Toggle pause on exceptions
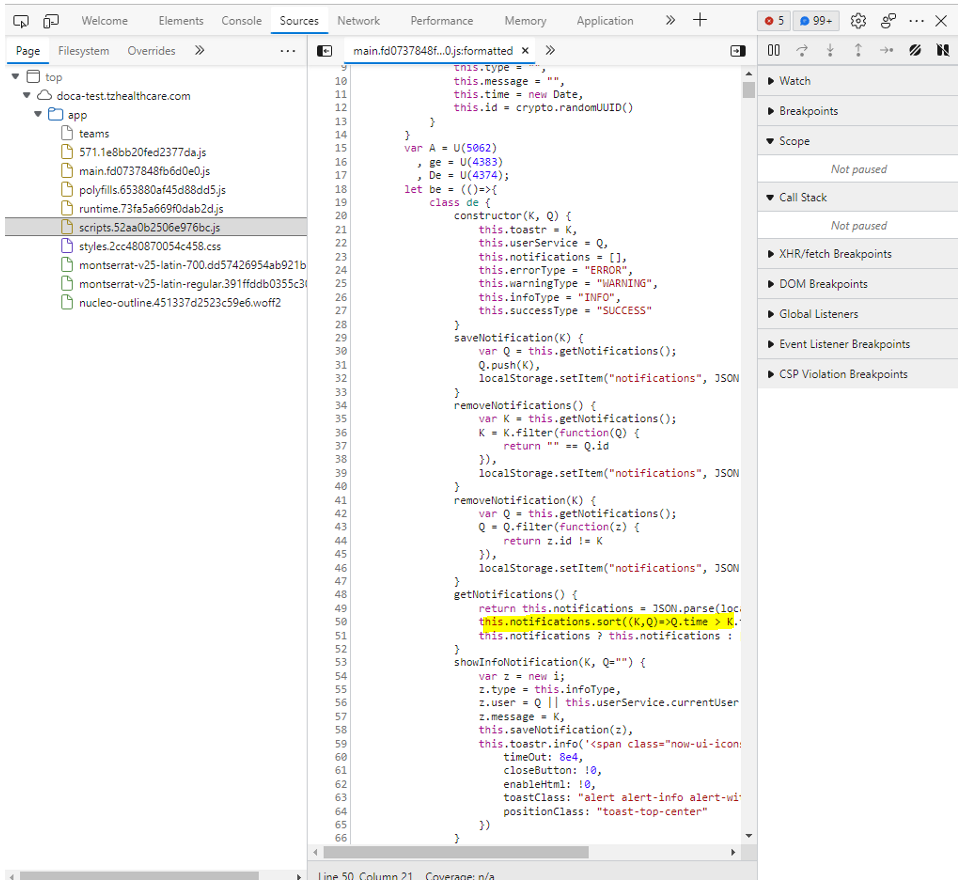 click(x=942, y=51)
